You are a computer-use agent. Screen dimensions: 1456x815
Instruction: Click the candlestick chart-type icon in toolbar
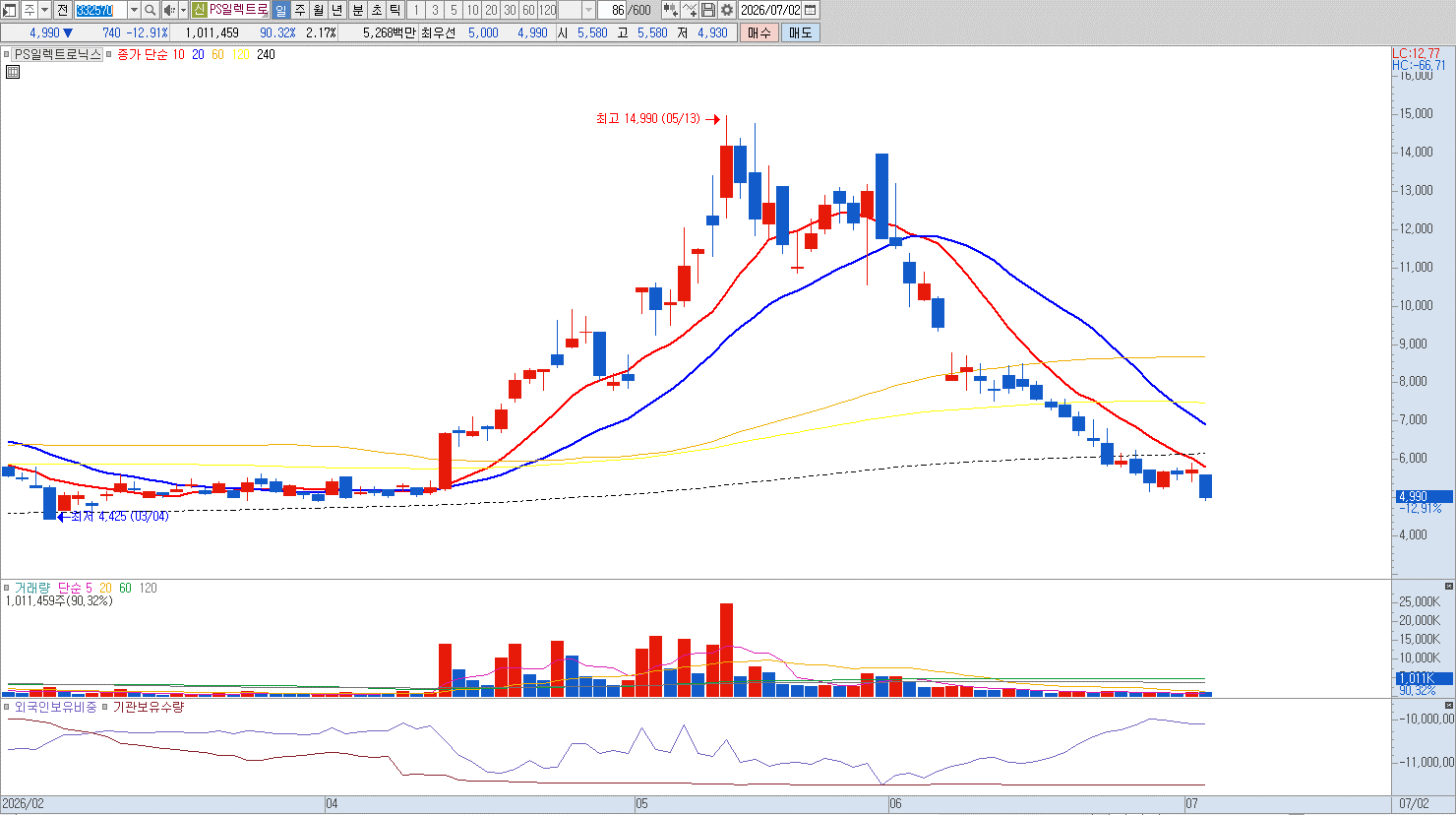click(670, 10)
